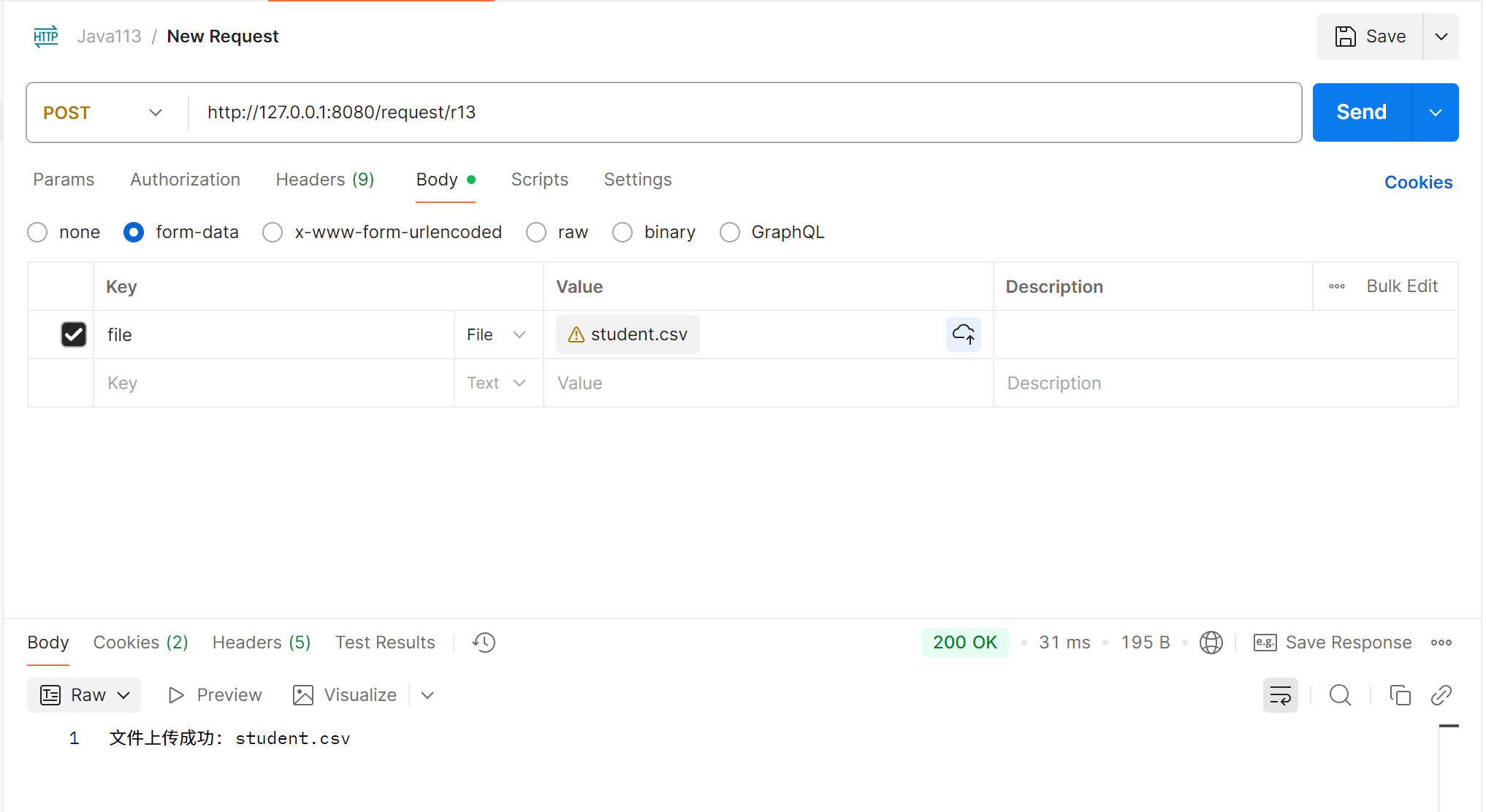Click Bulk Edit button
1486x812 pixels.
pos(1401,286)
